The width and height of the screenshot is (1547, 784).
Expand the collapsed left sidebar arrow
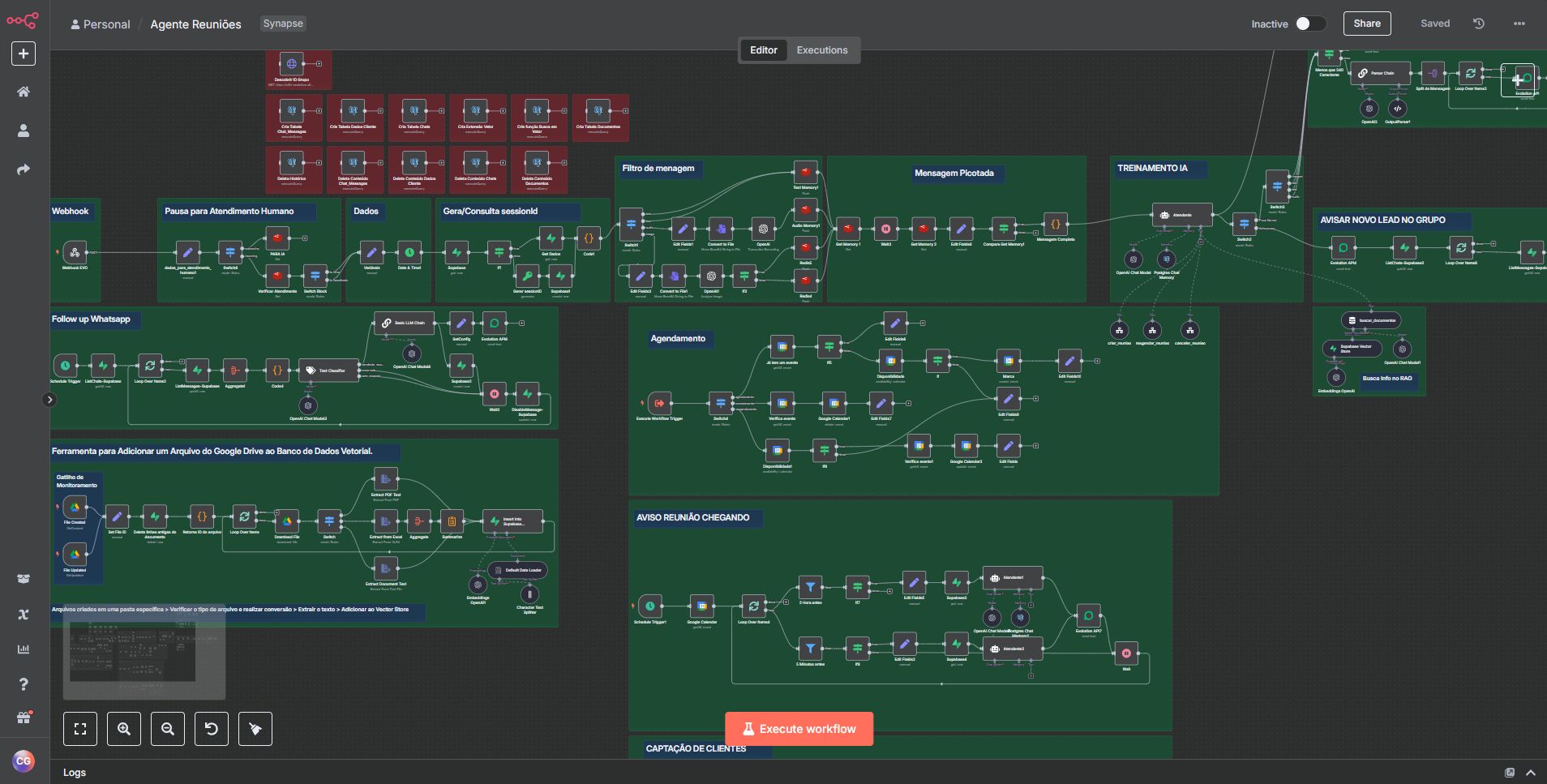pyautogui.click(x=49, y=400)
